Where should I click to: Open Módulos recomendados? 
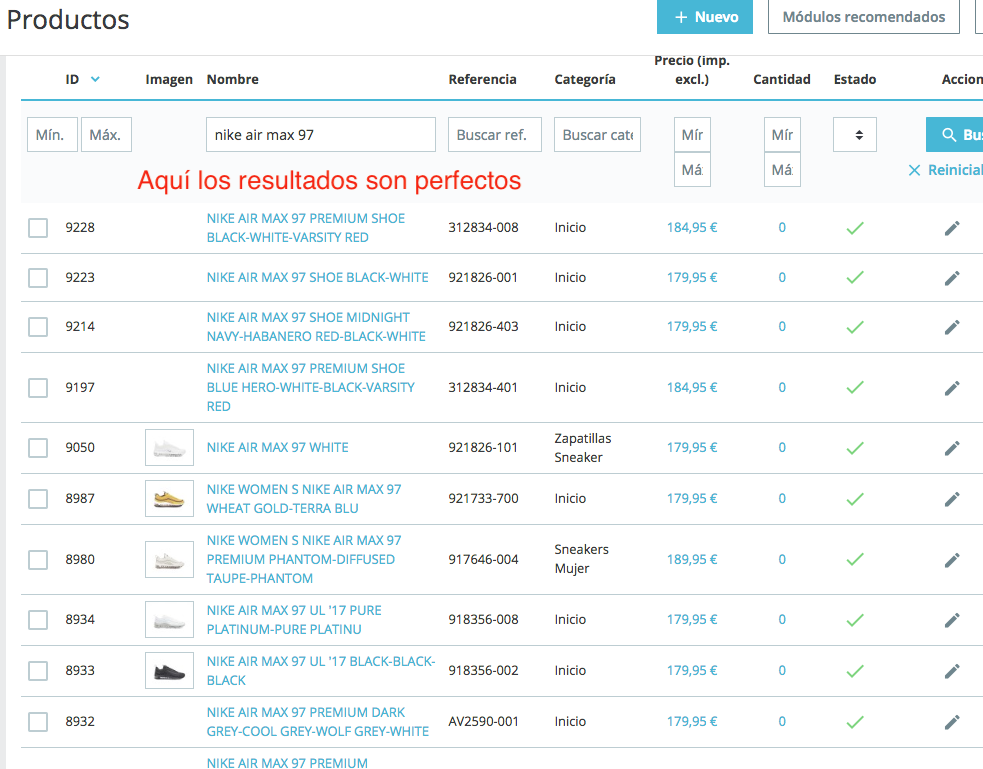864,17
